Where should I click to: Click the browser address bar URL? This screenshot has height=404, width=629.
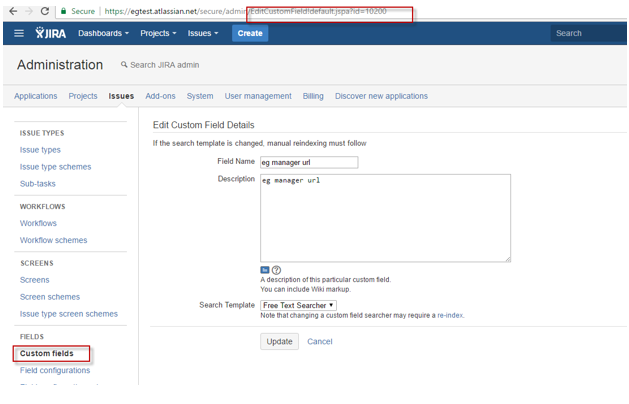[x=246, y=11]
